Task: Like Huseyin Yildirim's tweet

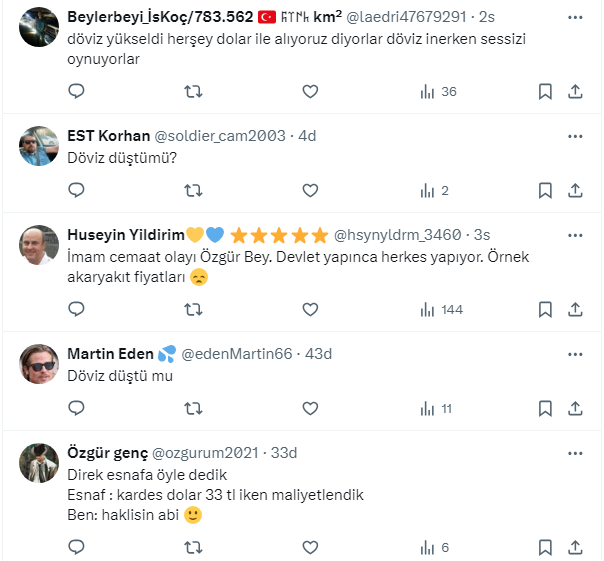Action: [310, 309]
